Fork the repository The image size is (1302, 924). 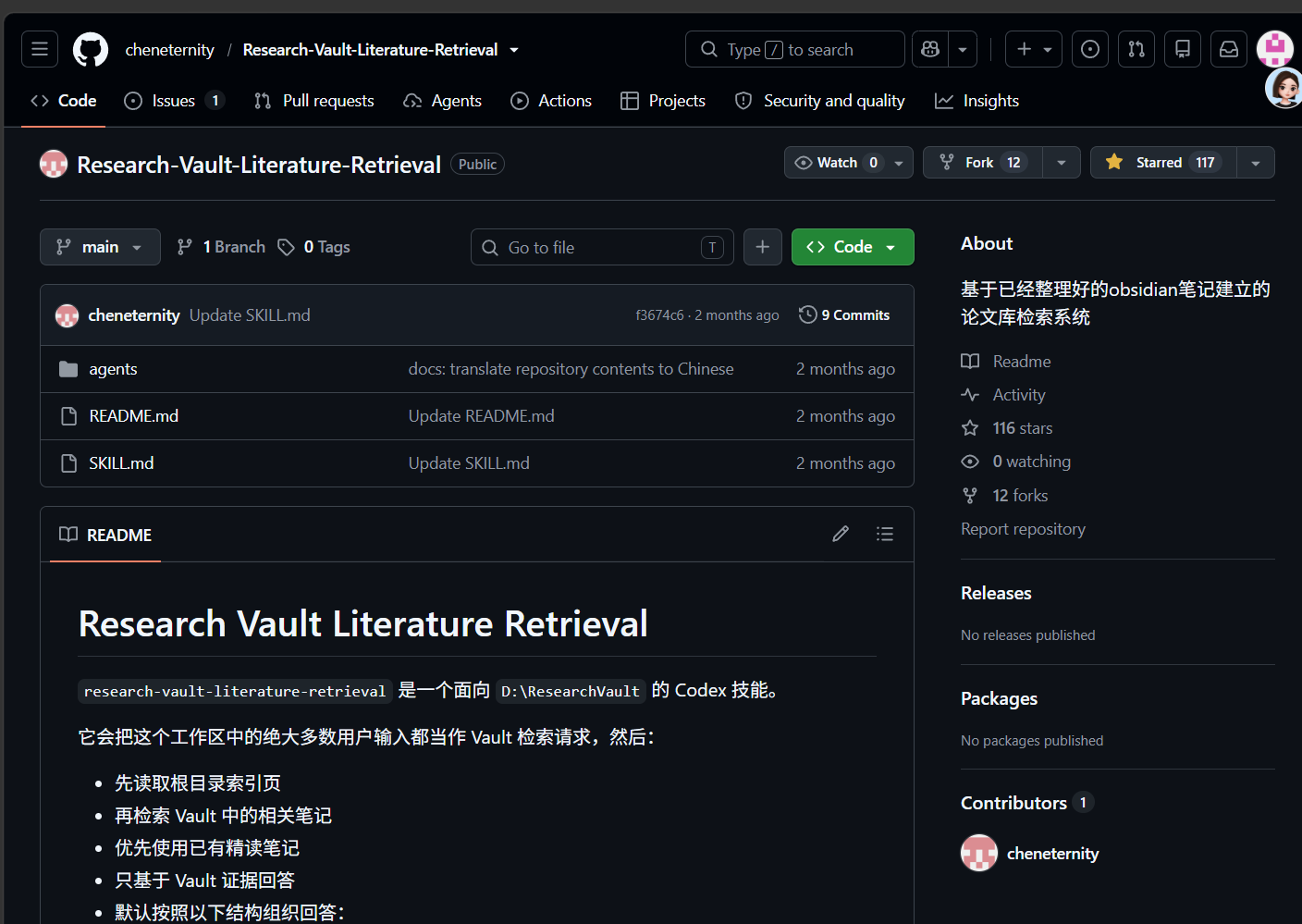982,163
